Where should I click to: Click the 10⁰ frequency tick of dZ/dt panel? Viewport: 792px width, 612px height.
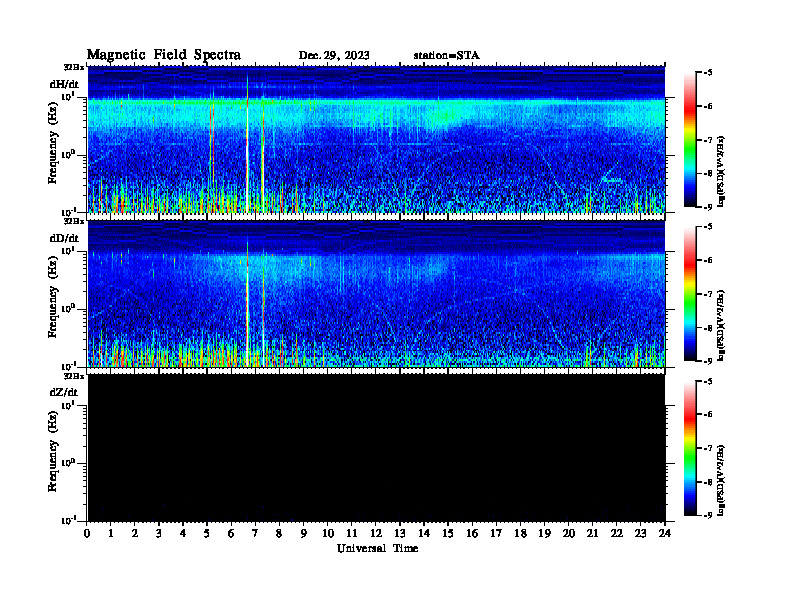point(68,463)
